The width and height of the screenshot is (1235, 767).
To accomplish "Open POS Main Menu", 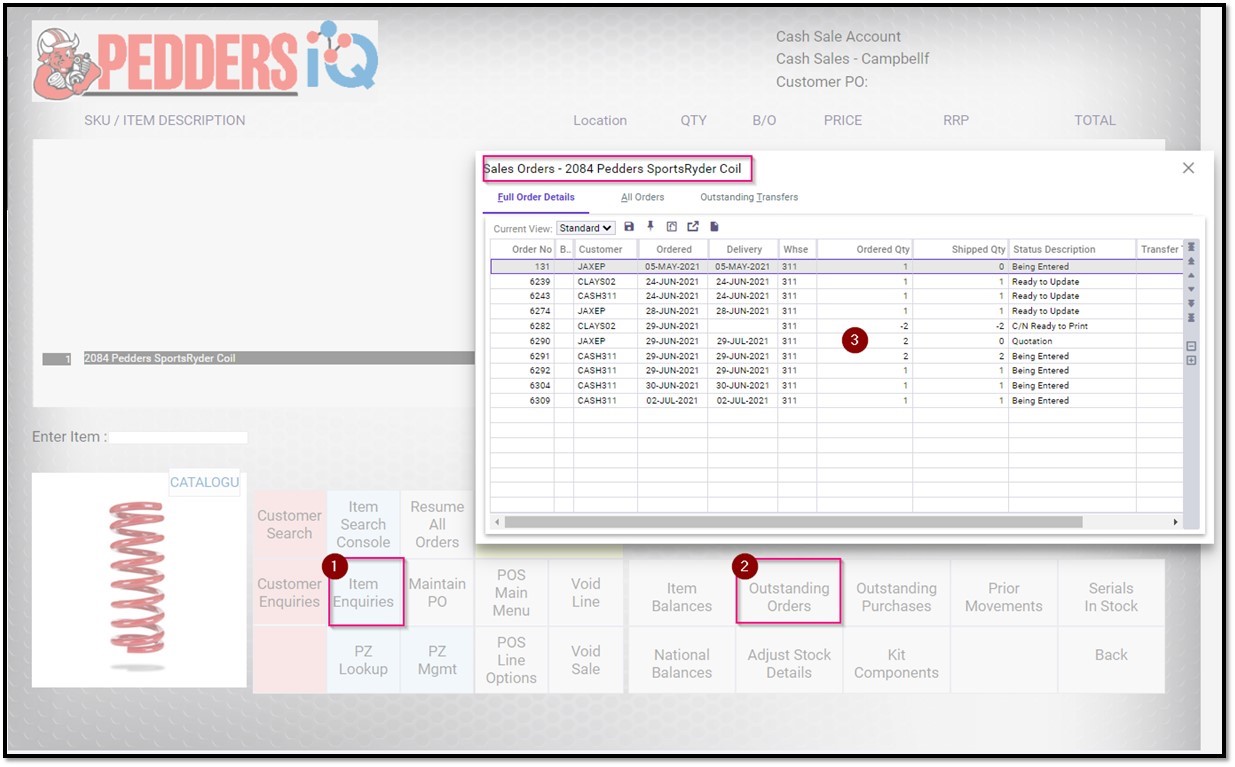I will click(511, 592).
